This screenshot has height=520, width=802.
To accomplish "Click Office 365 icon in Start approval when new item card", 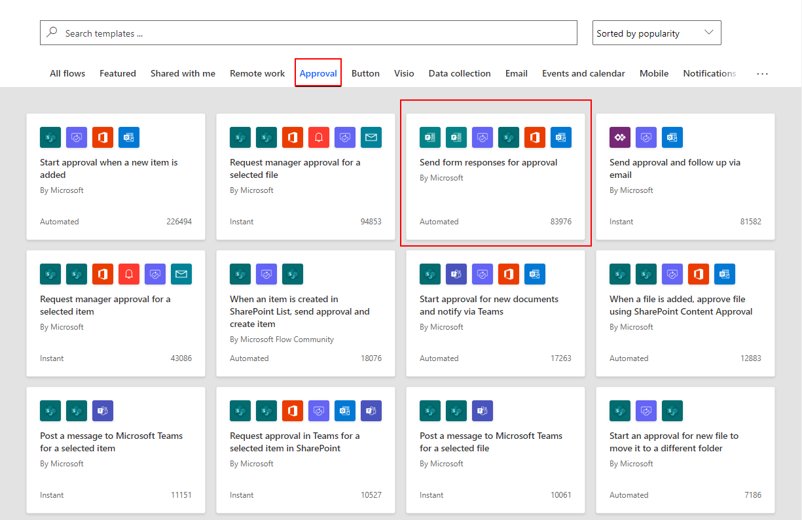I will pos(102,137).
